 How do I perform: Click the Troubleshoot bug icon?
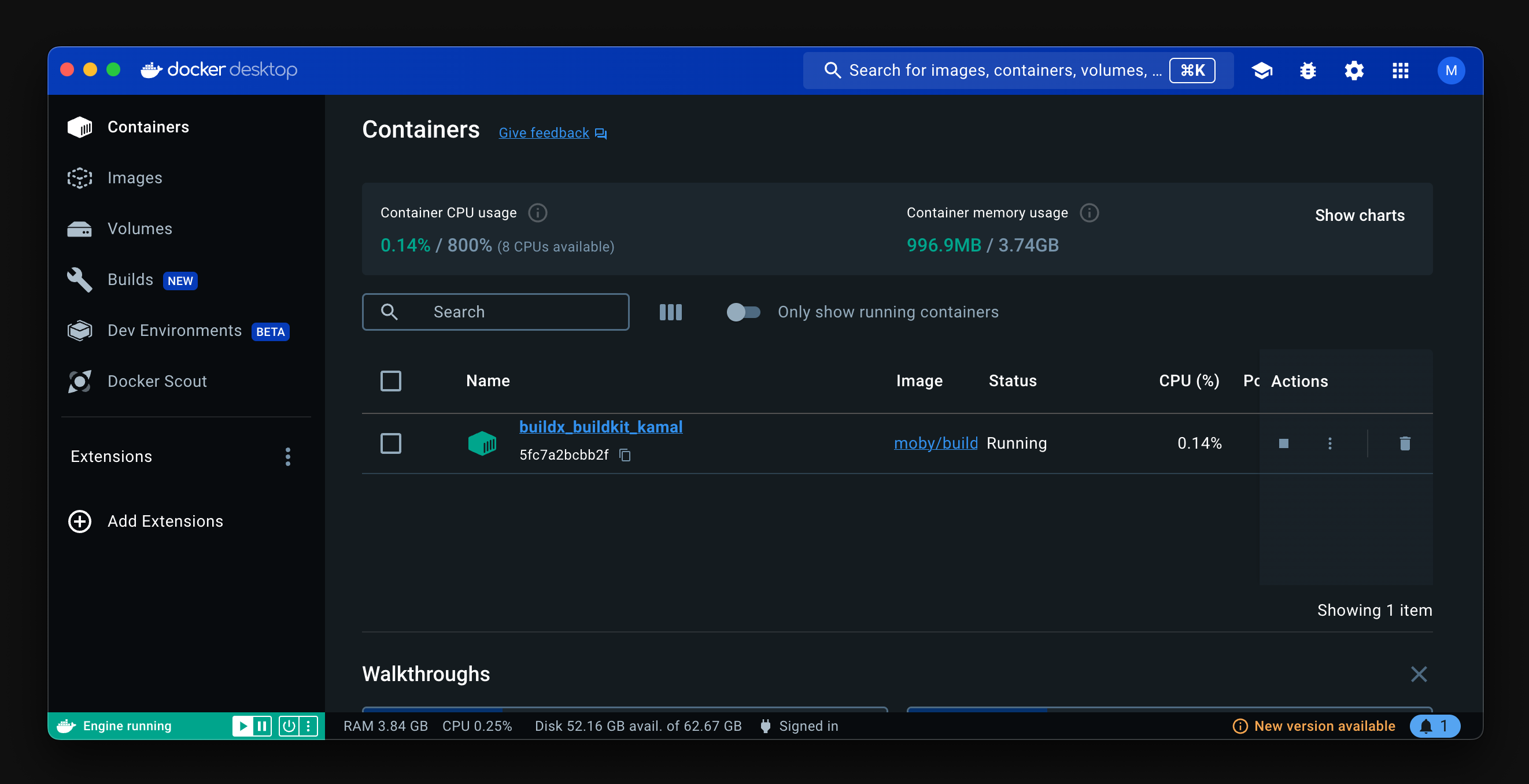coord(1308,71)
